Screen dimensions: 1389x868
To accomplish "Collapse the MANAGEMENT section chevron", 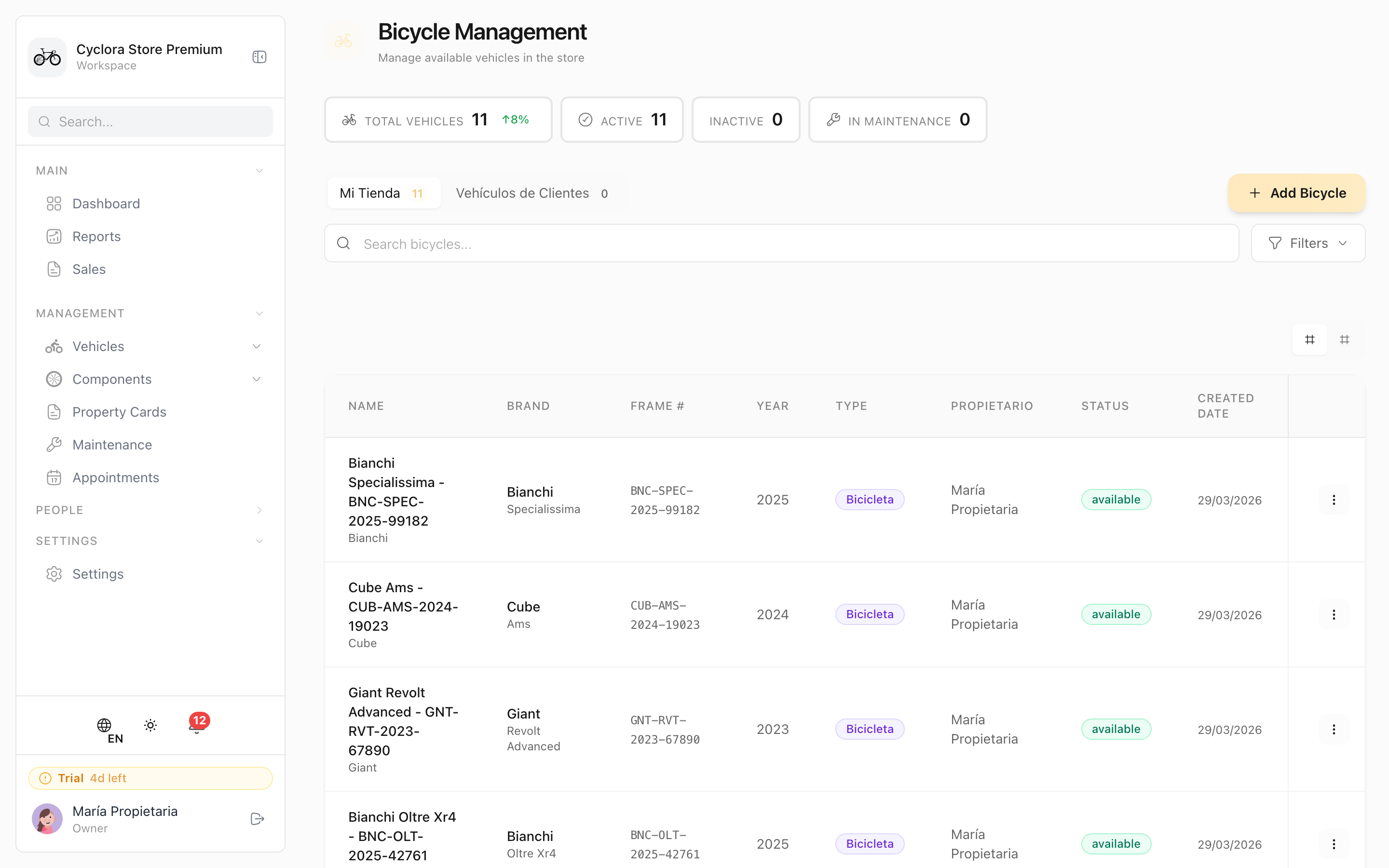I will (x=259, y=313).
